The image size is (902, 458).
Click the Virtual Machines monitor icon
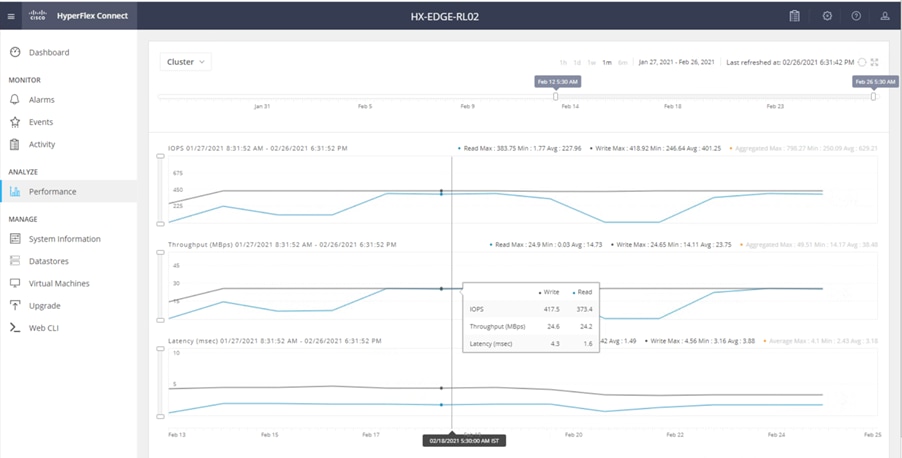tap(16, 284)
